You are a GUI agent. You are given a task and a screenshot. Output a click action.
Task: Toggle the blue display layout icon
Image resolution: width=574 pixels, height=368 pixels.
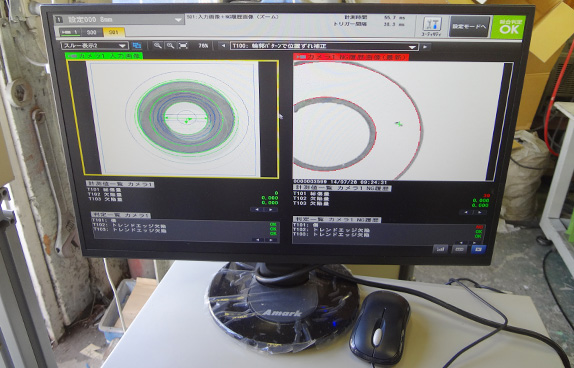(x=137, y=46)
